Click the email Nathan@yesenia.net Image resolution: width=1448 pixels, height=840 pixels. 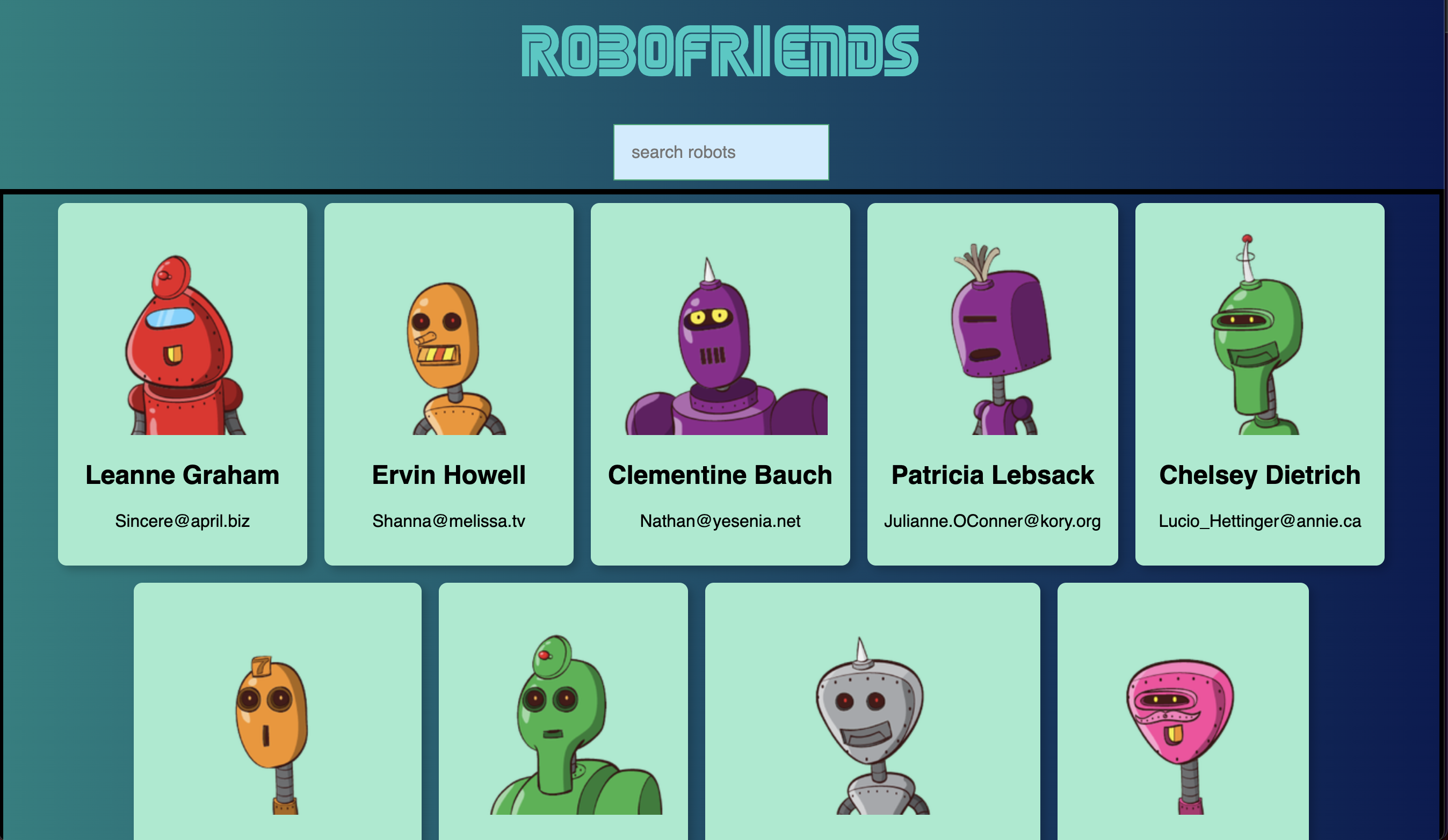coord(720,520)
